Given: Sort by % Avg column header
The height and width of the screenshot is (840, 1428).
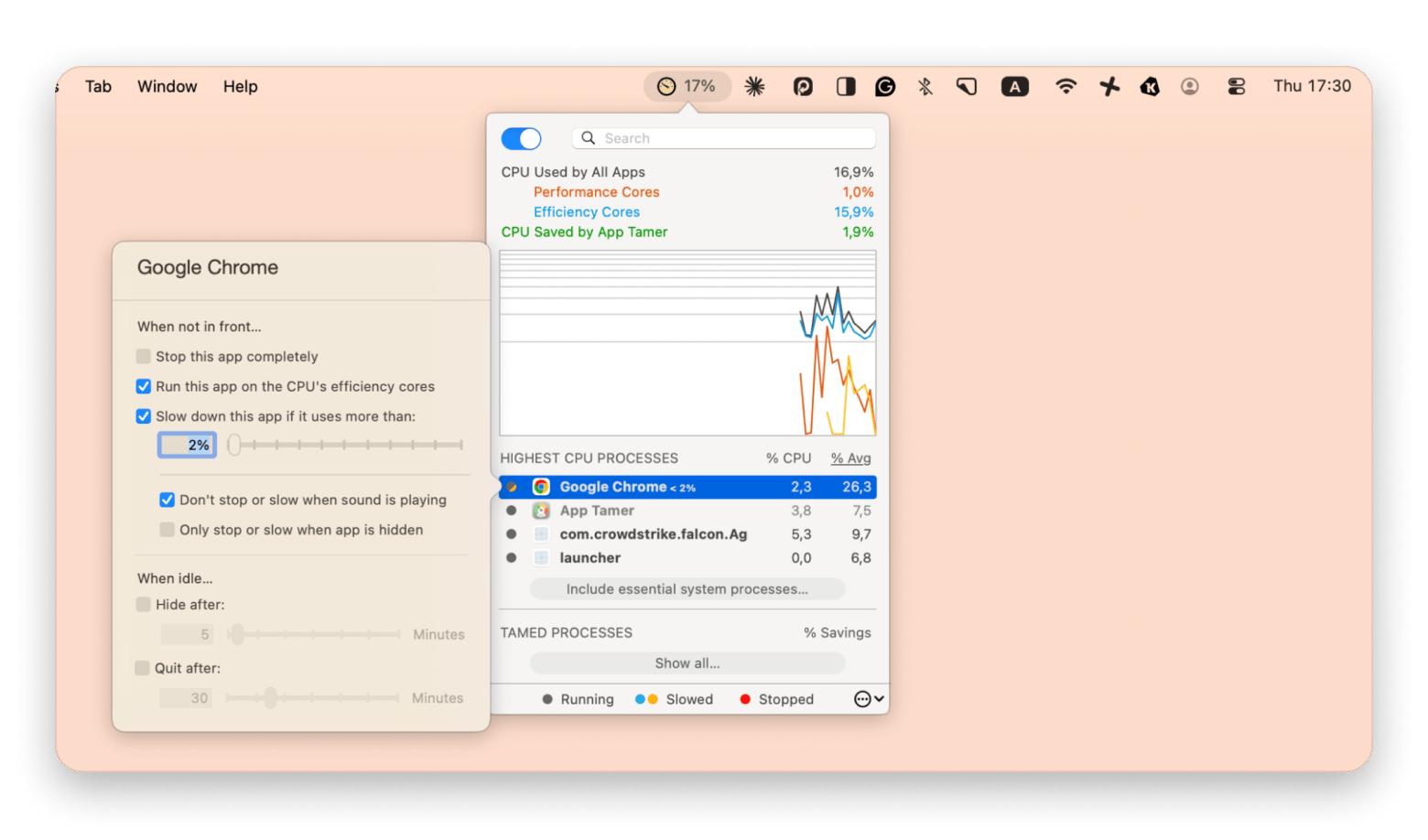Looking at the screenshot, I should click(x=851, y=458).
